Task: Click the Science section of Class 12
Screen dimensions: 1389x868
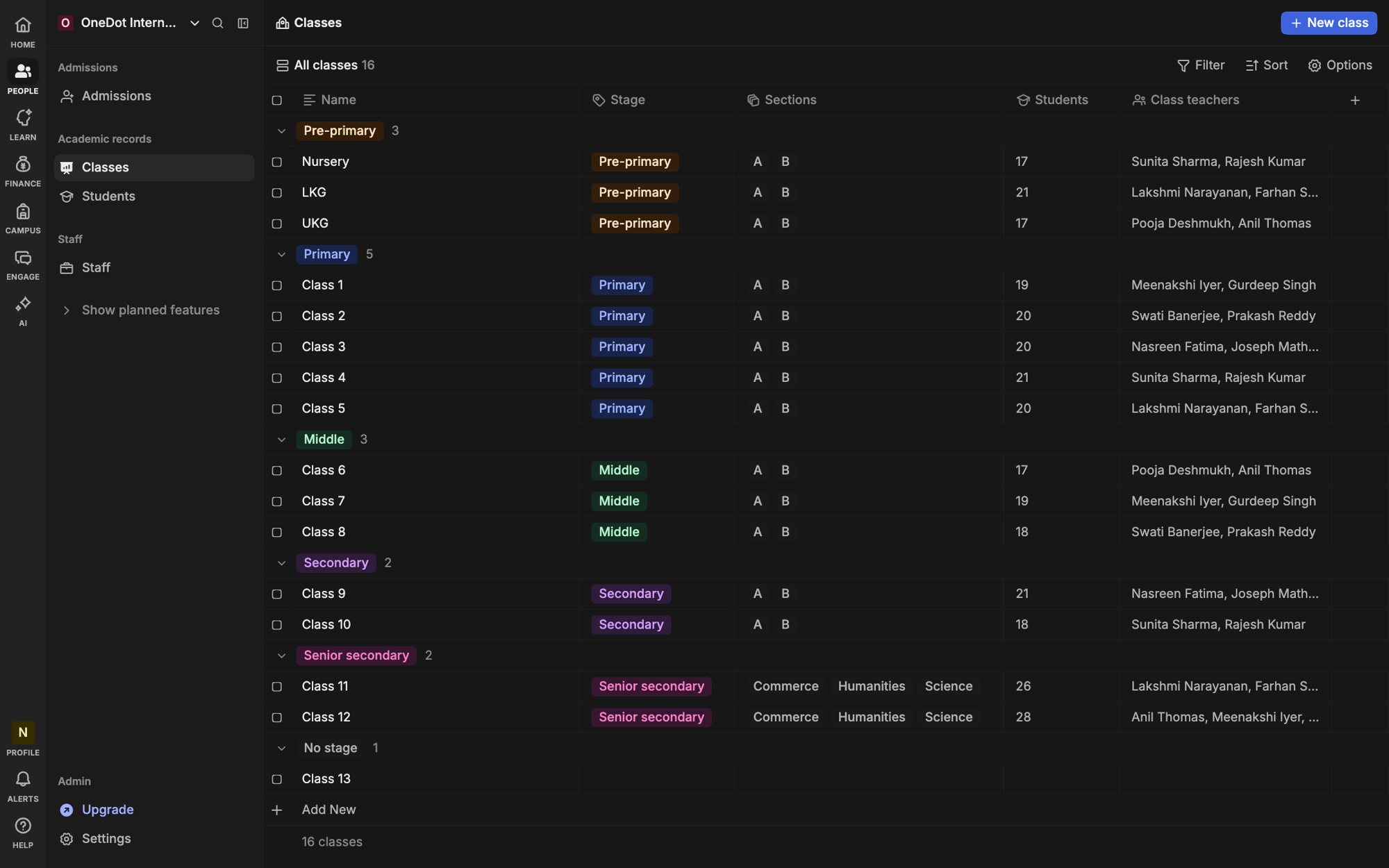Action: 948,717
